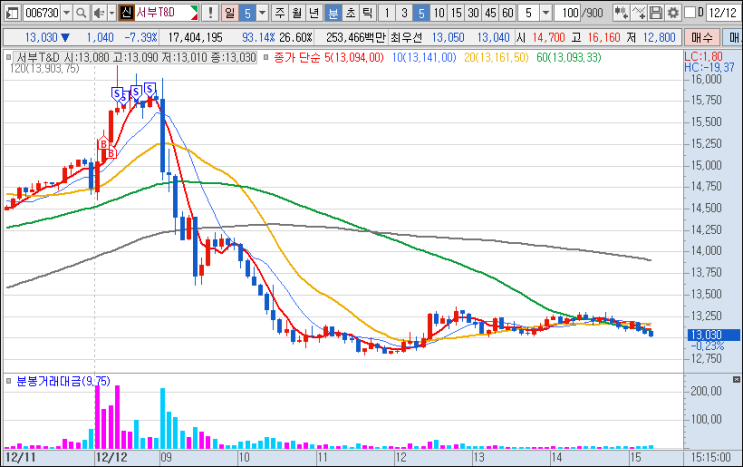Click the current price 13,030 with down arrow
743x467 pixels.
(x=47, y=37)
